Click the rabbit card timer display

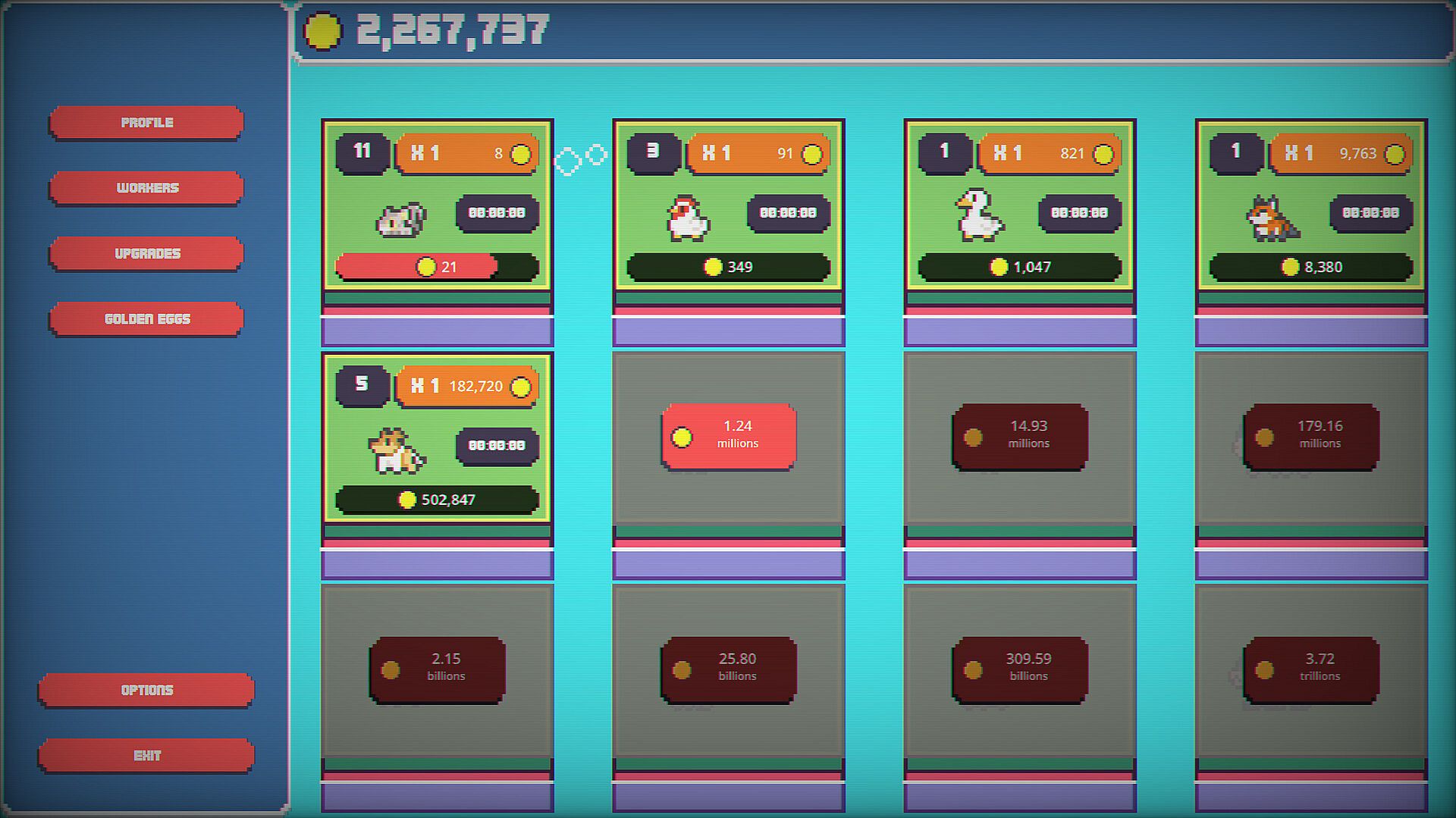pyautogui.click(x=497, y=213)
